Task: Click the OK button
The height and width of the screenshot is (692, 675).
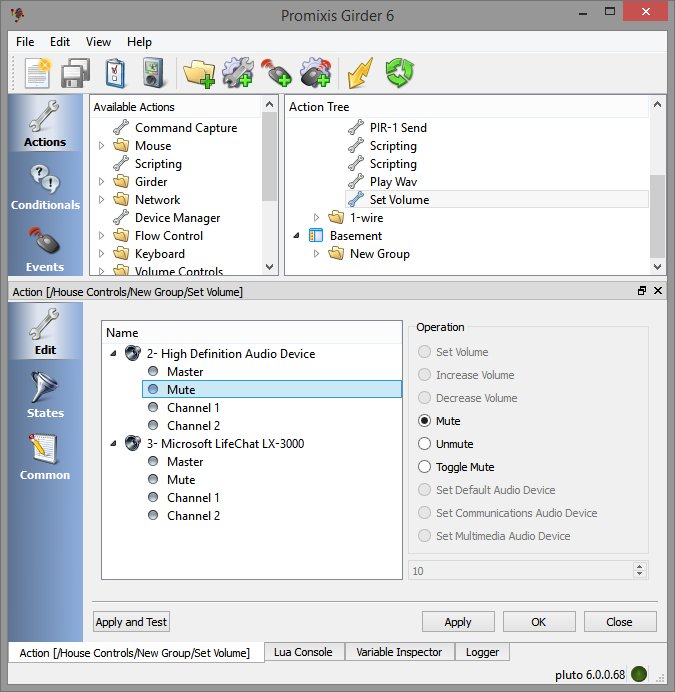Action: pyautogui.click(x=539, y=622)
